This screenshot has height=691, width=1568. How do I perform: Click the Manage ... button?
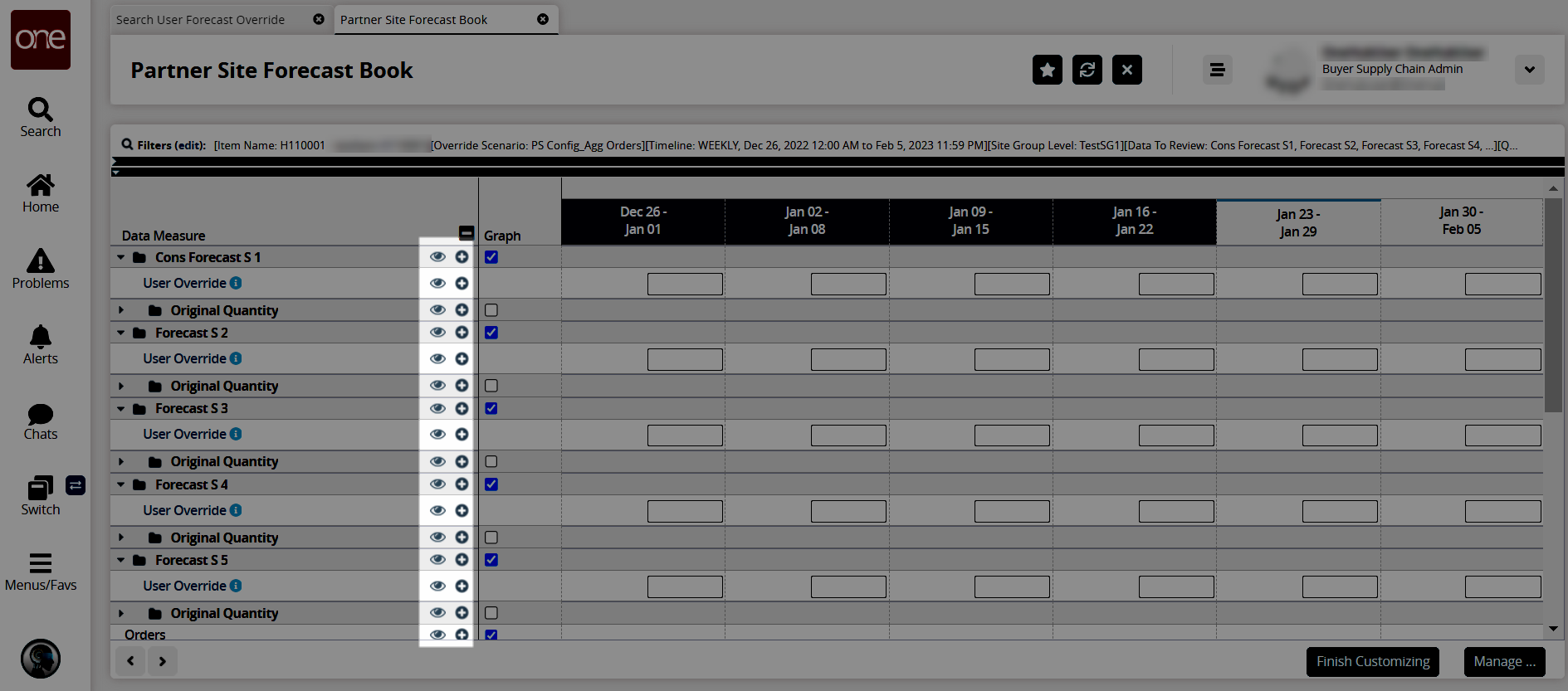click(1504, 661)
